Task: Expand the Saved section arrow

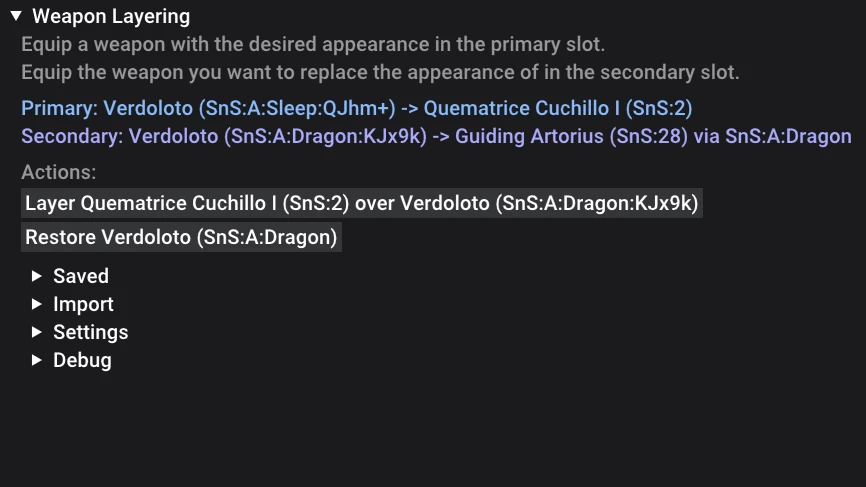Action: pyautogui.click(x=36, y=276)
